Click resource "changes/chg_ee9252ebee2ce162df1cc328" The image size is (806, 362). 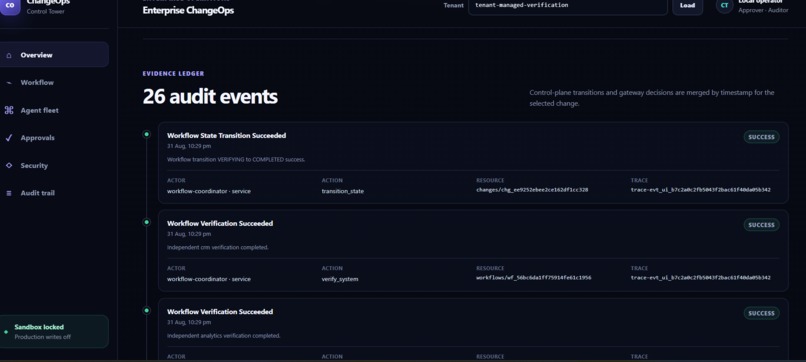coord(532,190)
